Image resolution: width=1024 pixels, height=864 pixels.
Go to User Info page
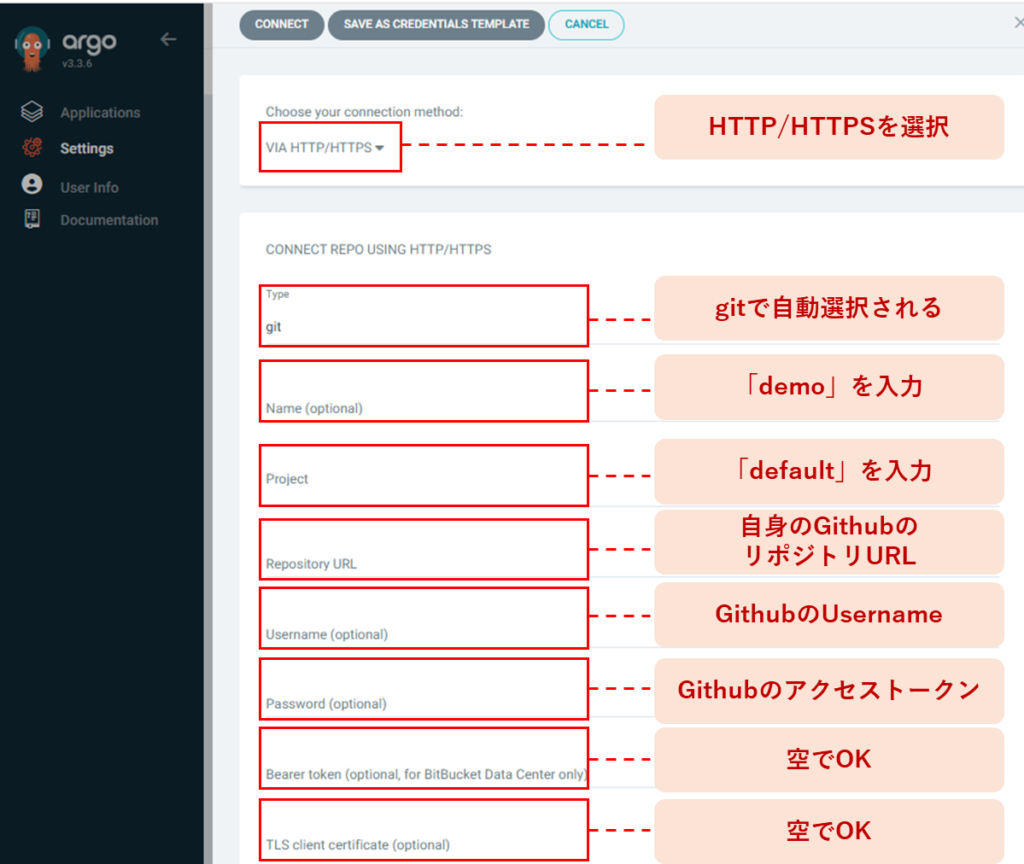click(x=89, y=187)
